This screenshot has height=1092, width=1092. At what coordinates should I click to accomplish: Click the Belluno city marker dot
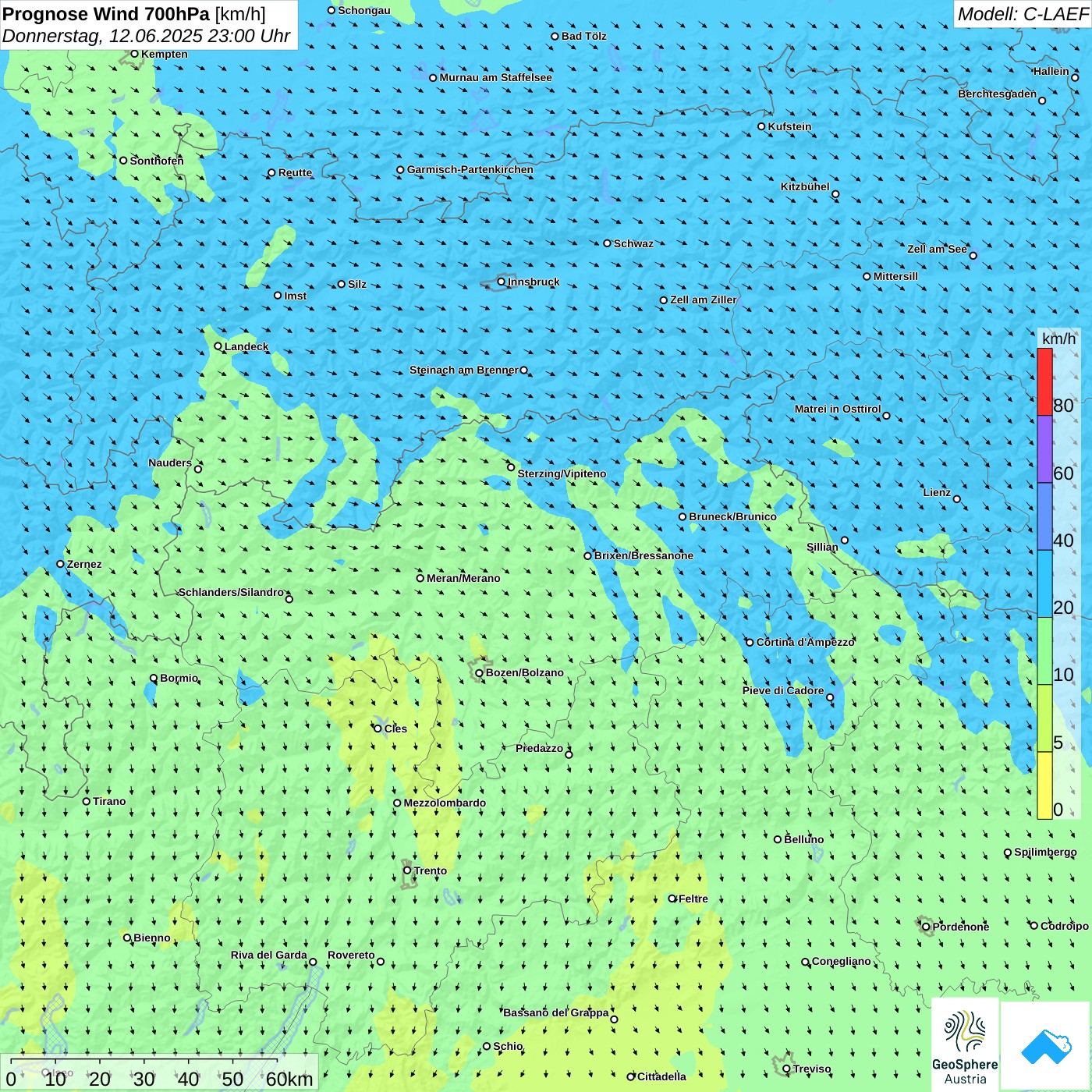(777, 839)
